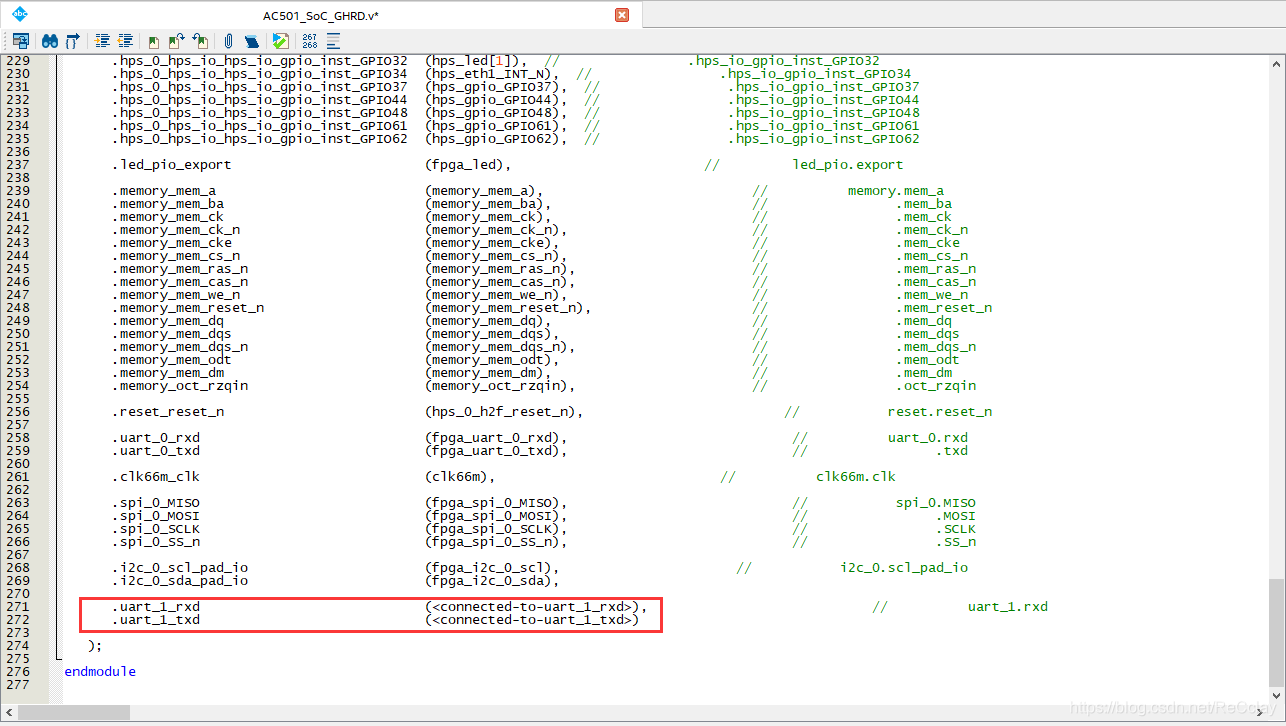Toggle a bookmark on the current line
Image resolution: width=1286 pixels, height=726 pixels.
(x=154, y=41)
